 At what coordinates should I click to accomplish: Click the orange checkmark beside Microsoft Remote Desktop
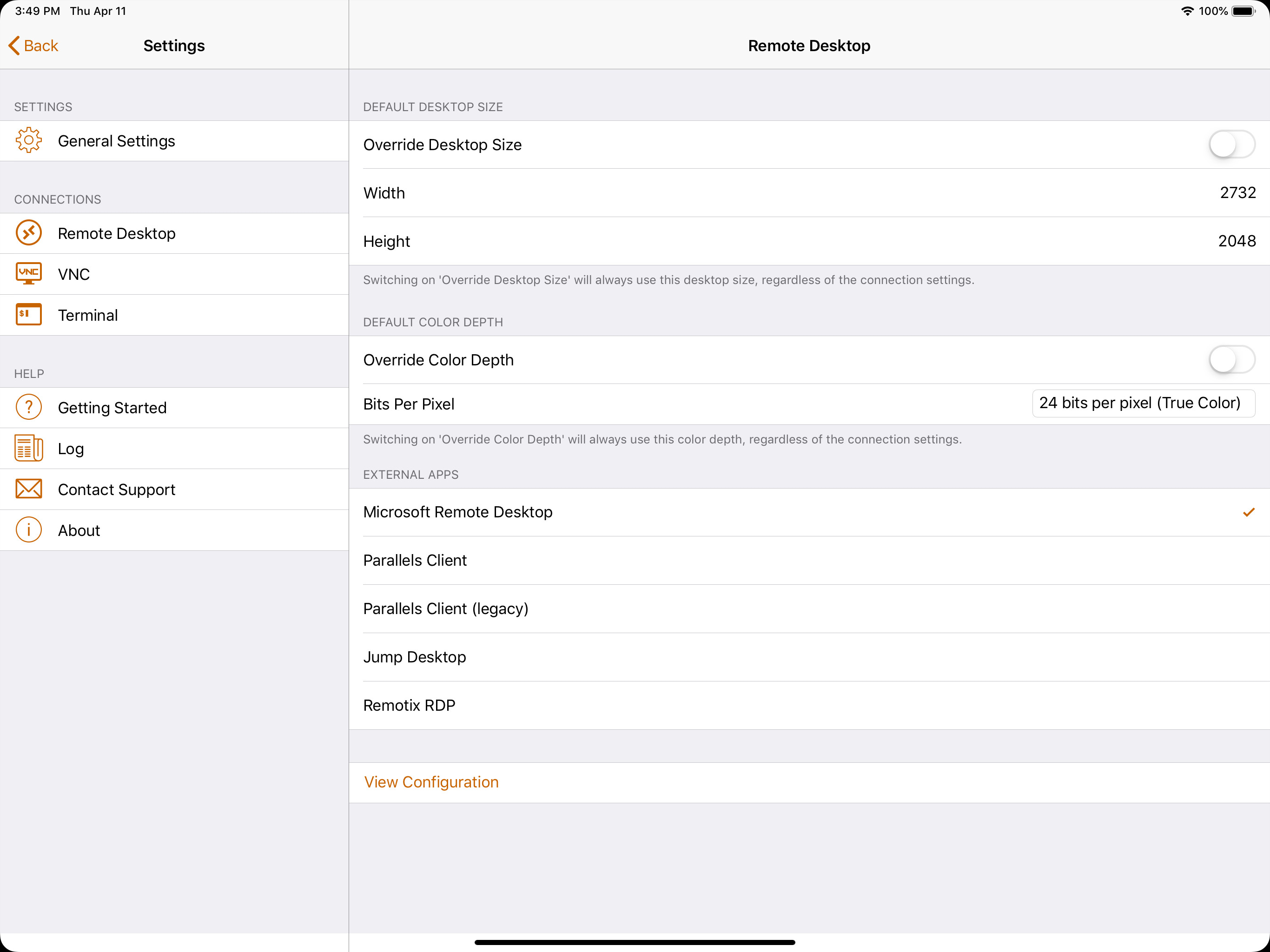pyautogui.click(x=1249, y=512)
